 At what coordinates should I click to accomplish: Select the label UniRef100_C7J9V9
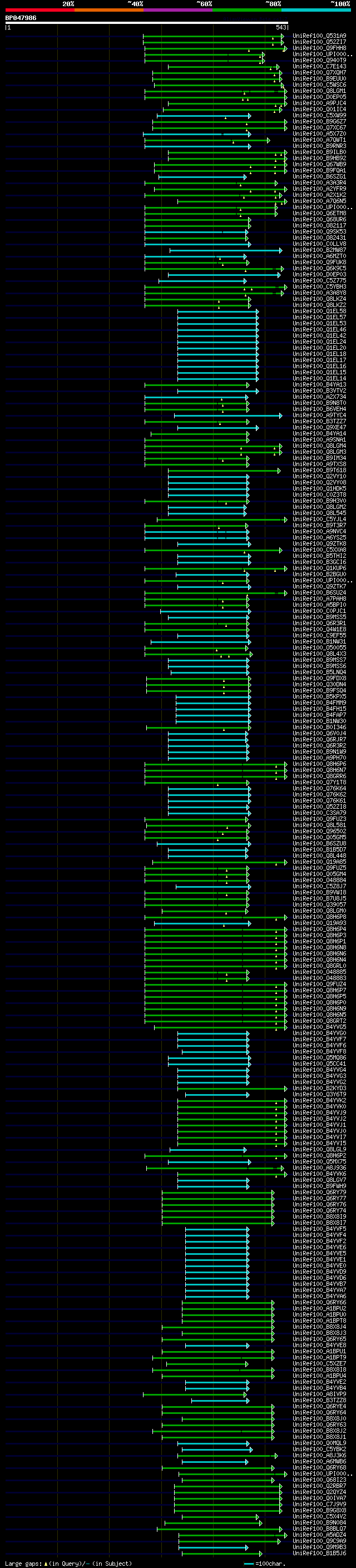click(x=319, y=1504)
